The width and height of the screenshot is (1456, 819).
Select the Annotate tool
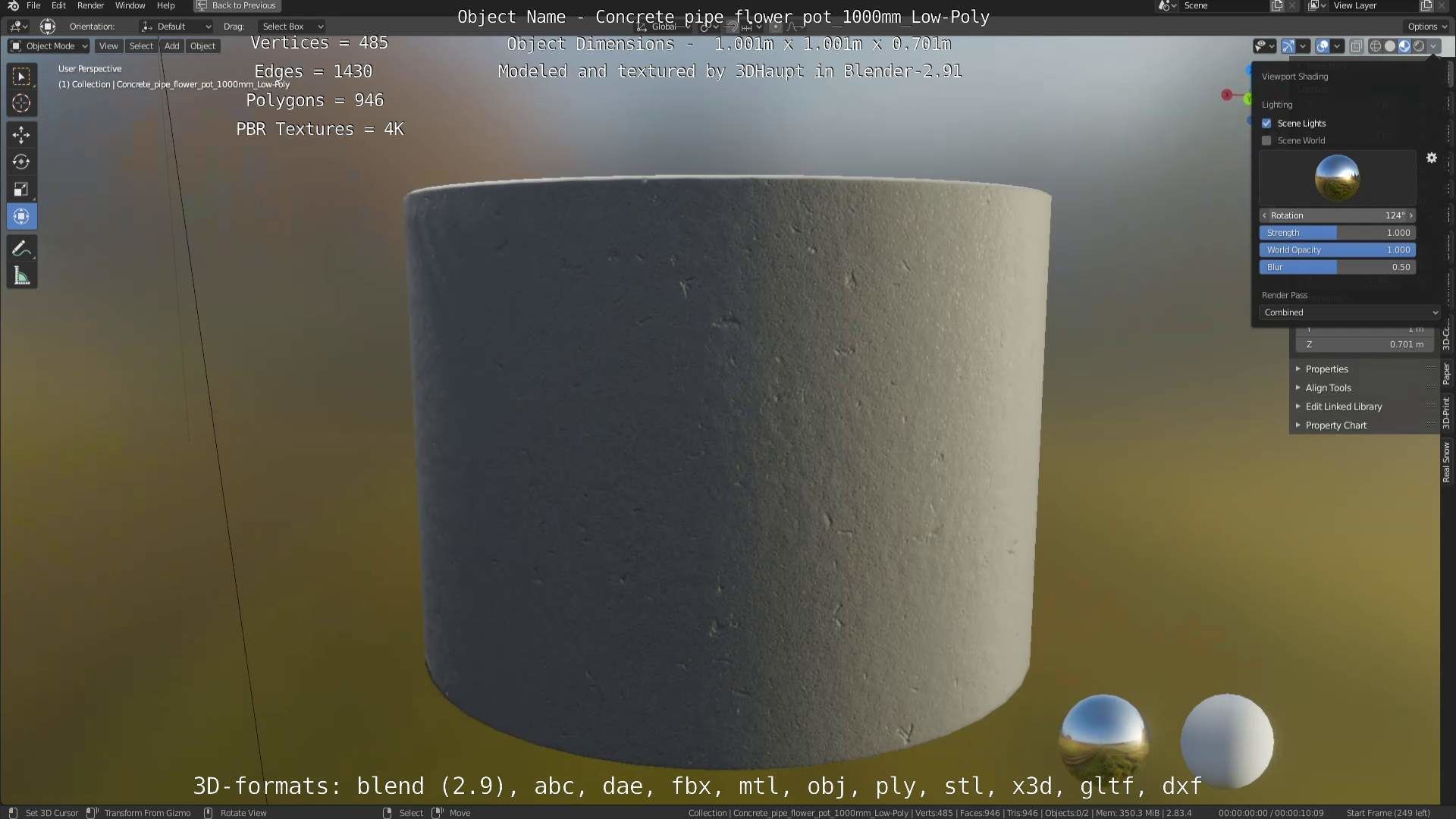click(21, 249)
